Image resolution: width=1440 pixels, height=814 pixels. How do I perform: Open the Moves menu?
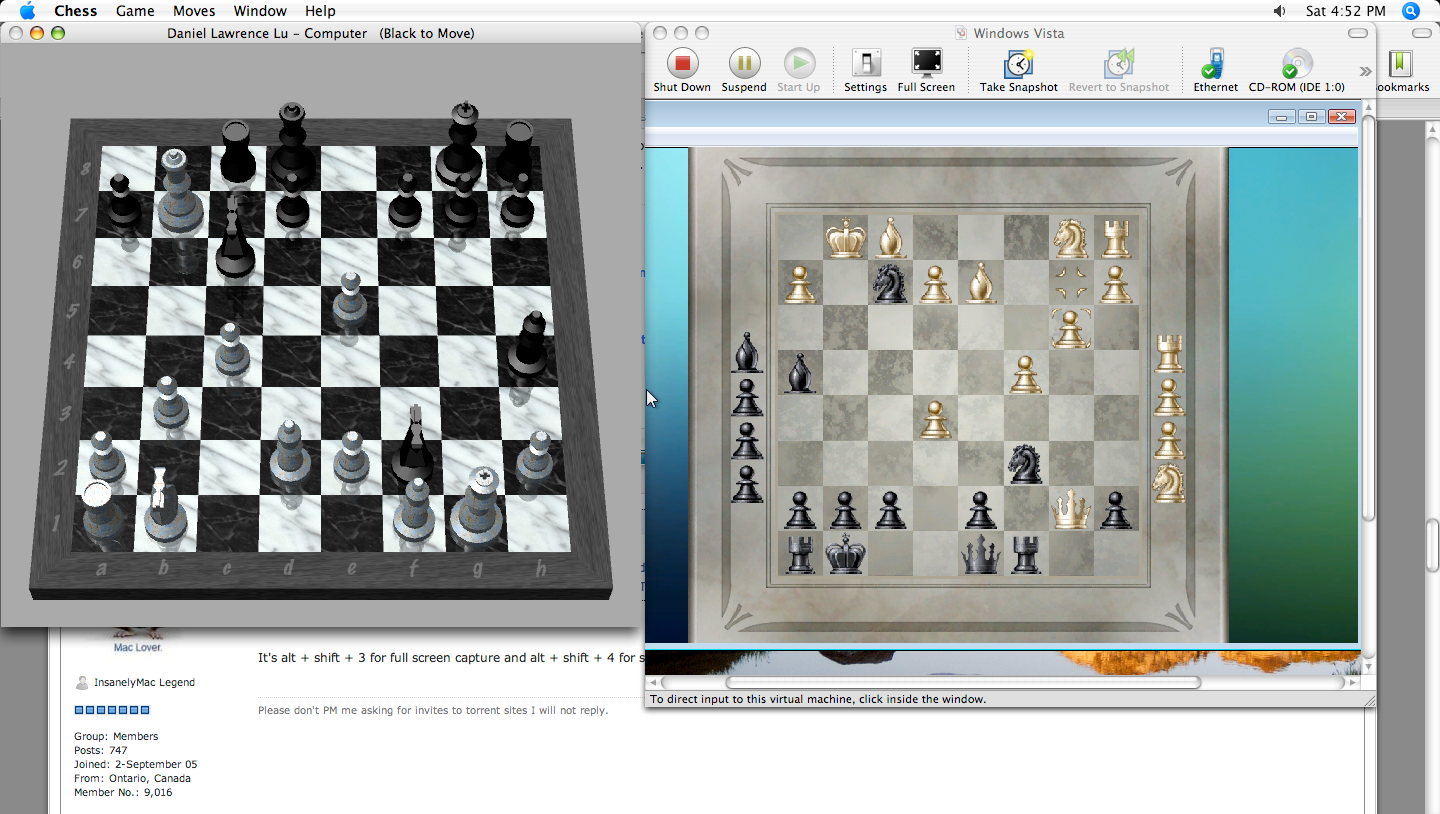[194, 11]
